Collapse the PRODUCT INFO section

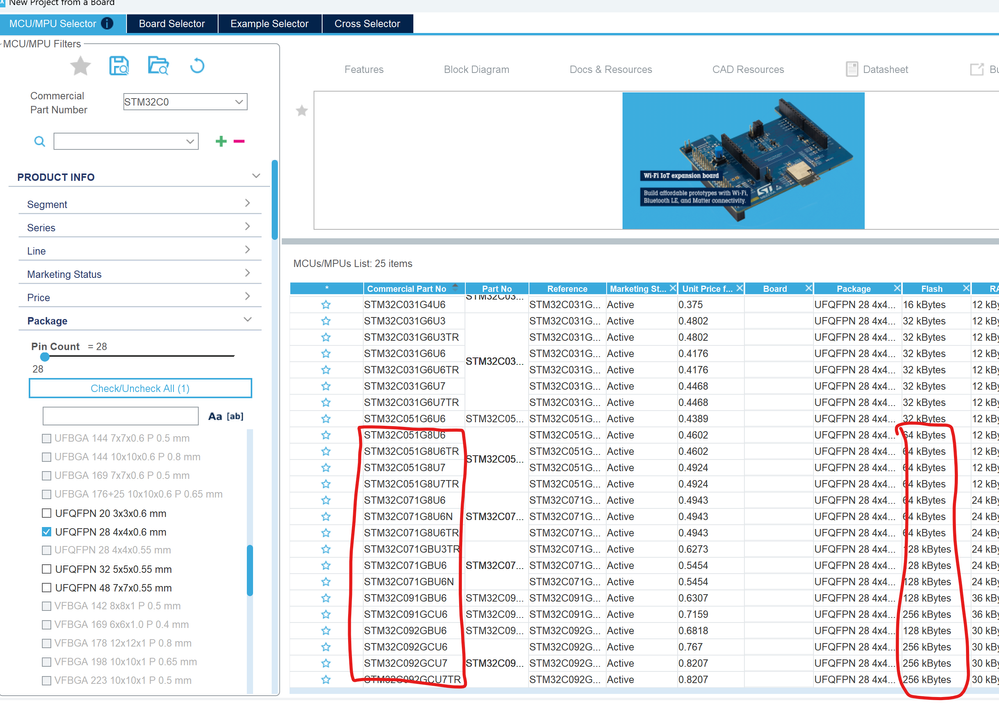[x=255, y=176]
